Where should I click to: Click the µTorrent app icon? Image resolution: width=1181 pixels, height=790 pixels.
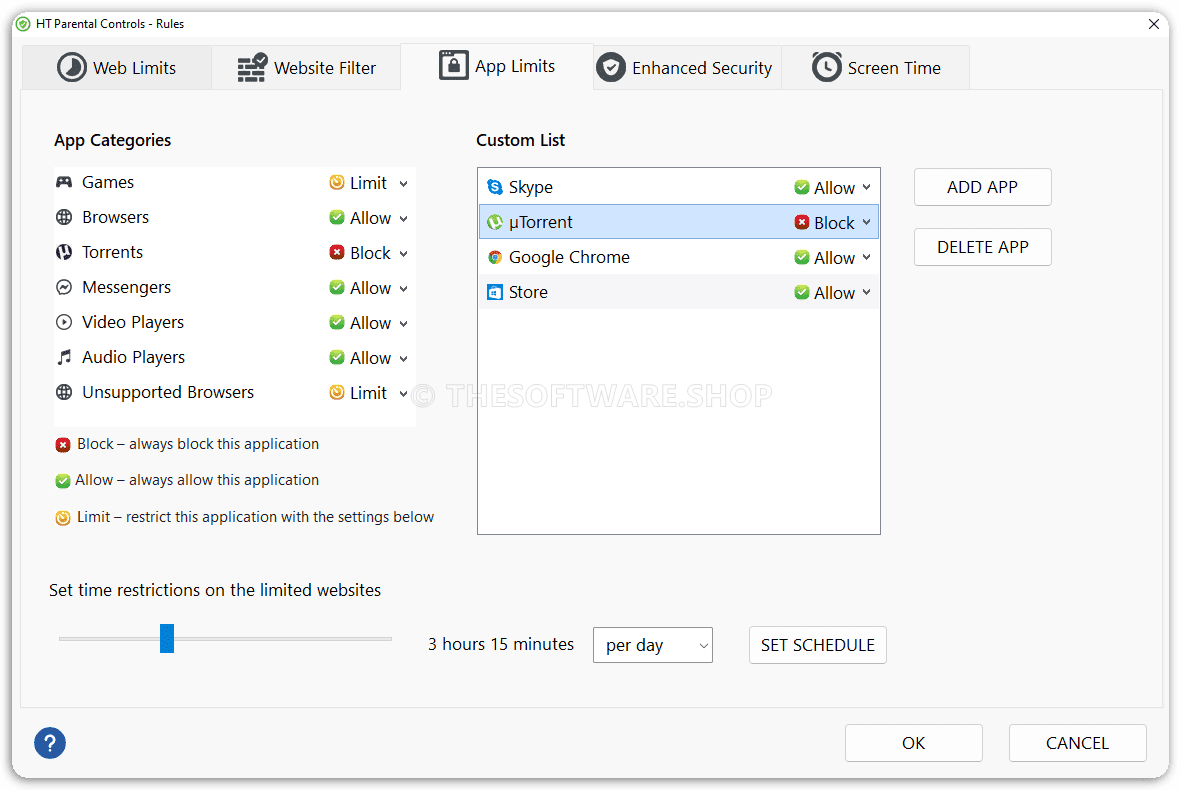[x=495, y=222]
